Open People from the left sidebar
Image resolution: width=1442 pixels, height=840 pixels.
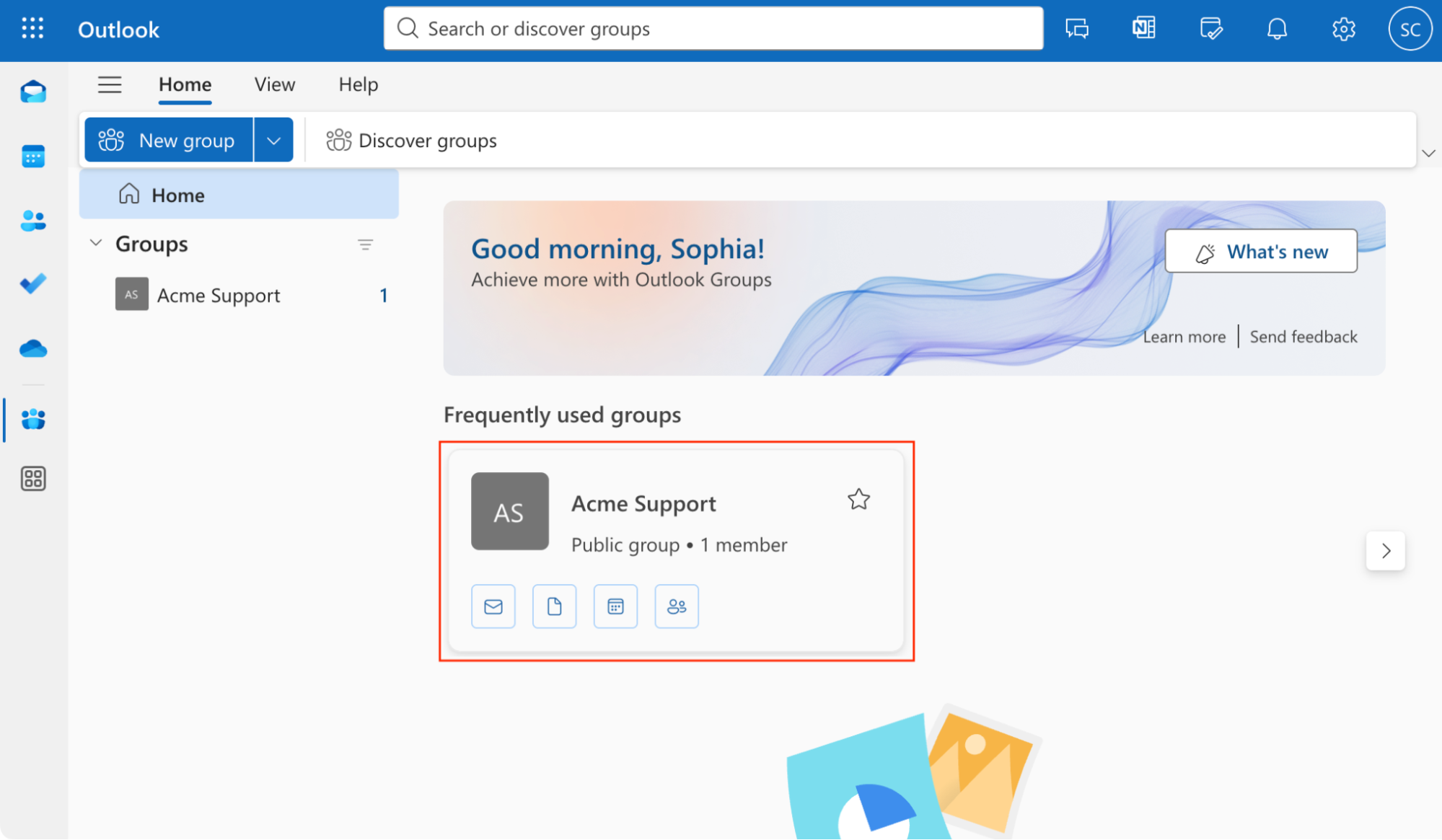pos(33,220)
